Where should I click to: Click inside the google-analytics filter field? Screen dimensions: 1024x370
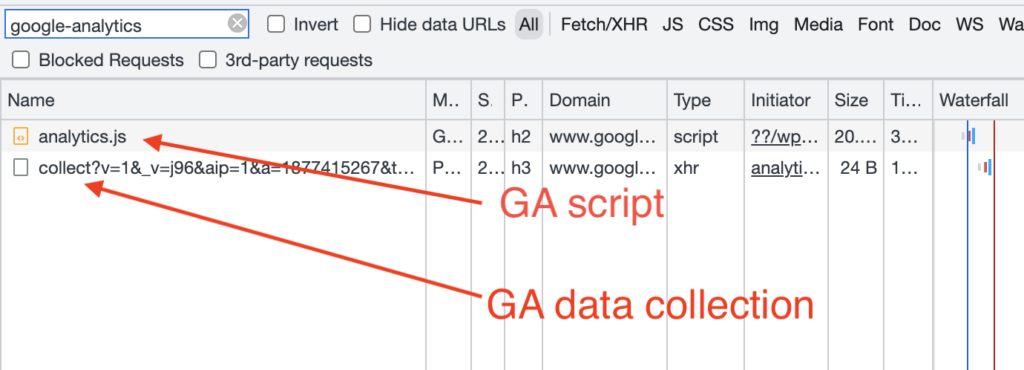click(x=118, y=25)
